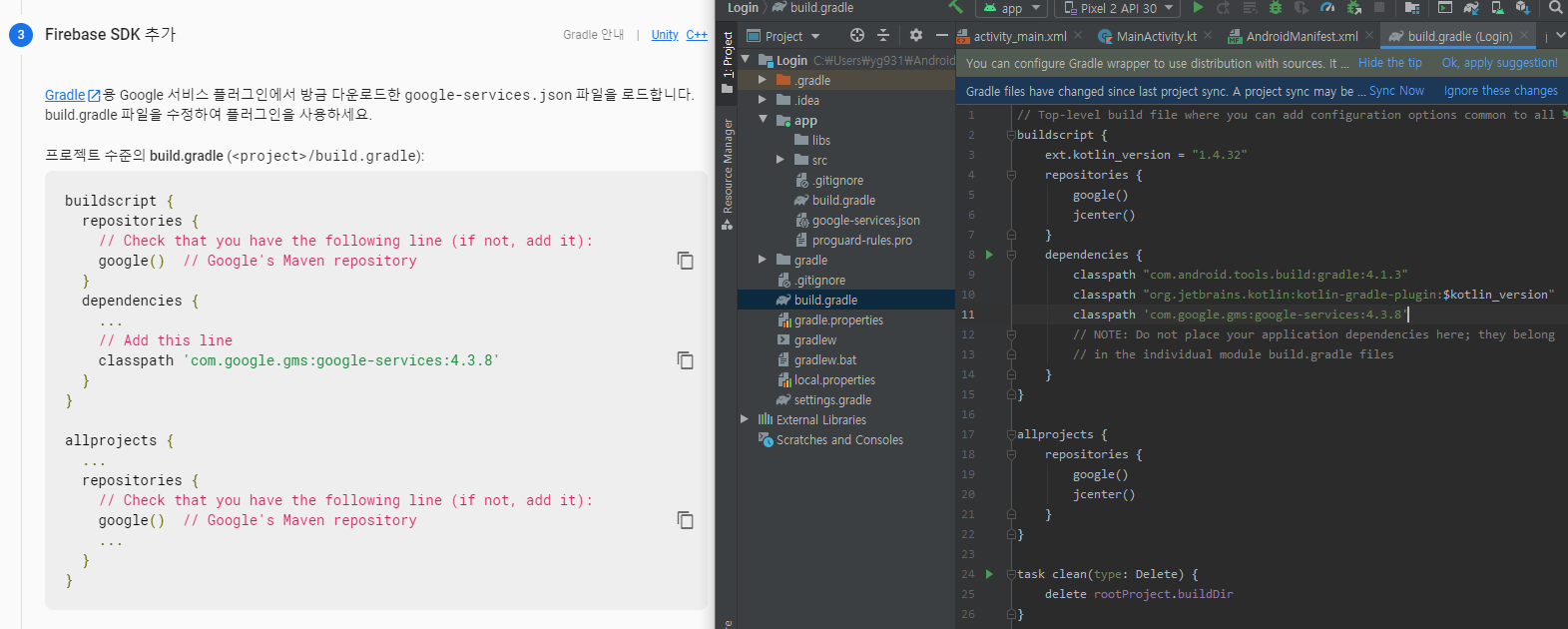Open the SDK Manager icon
Screen dimensions: 1568x629
tap(1523, 7)
